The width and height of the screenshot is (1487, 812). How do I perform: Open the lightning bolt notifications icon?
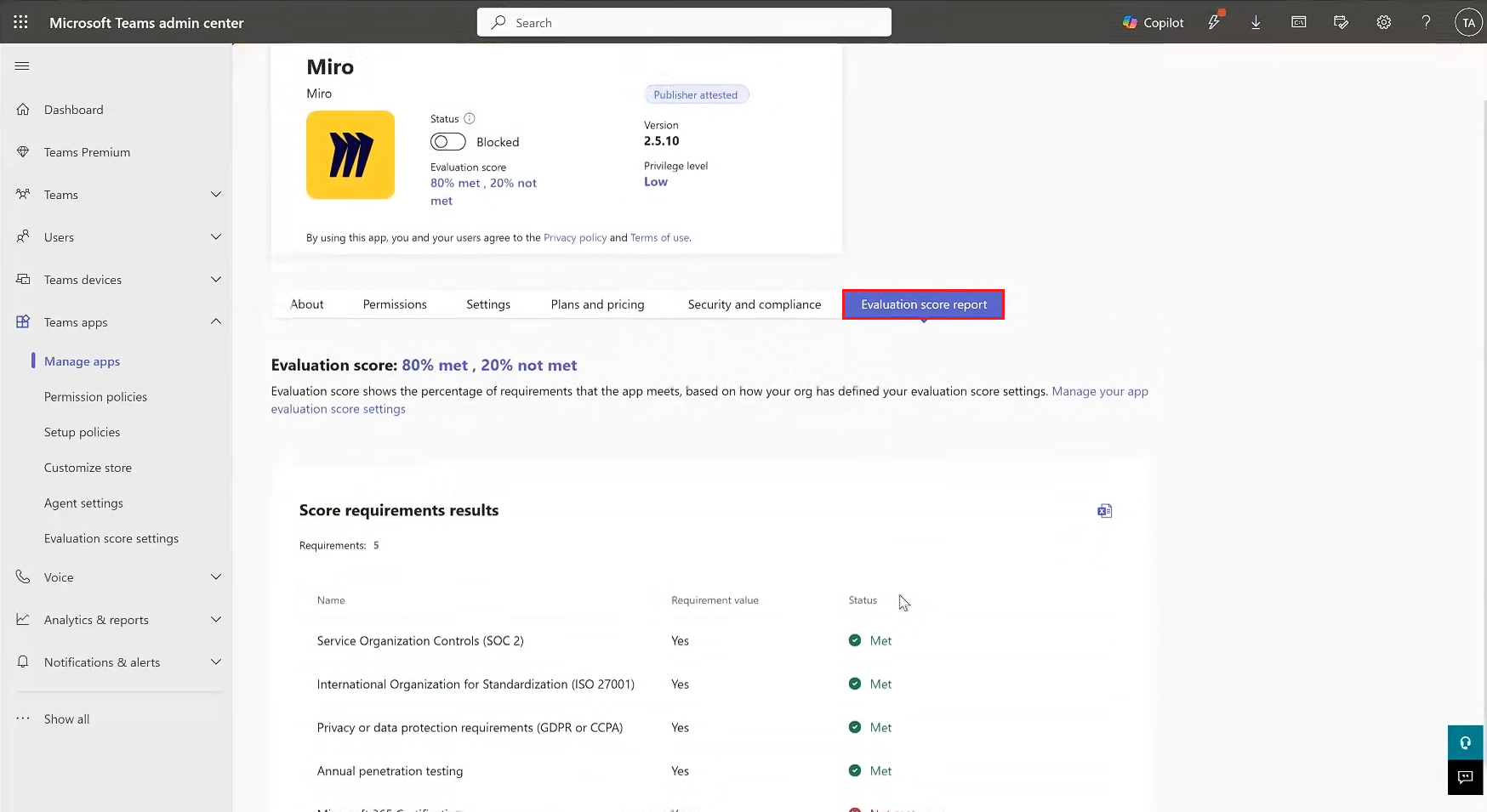(1215, 22)
